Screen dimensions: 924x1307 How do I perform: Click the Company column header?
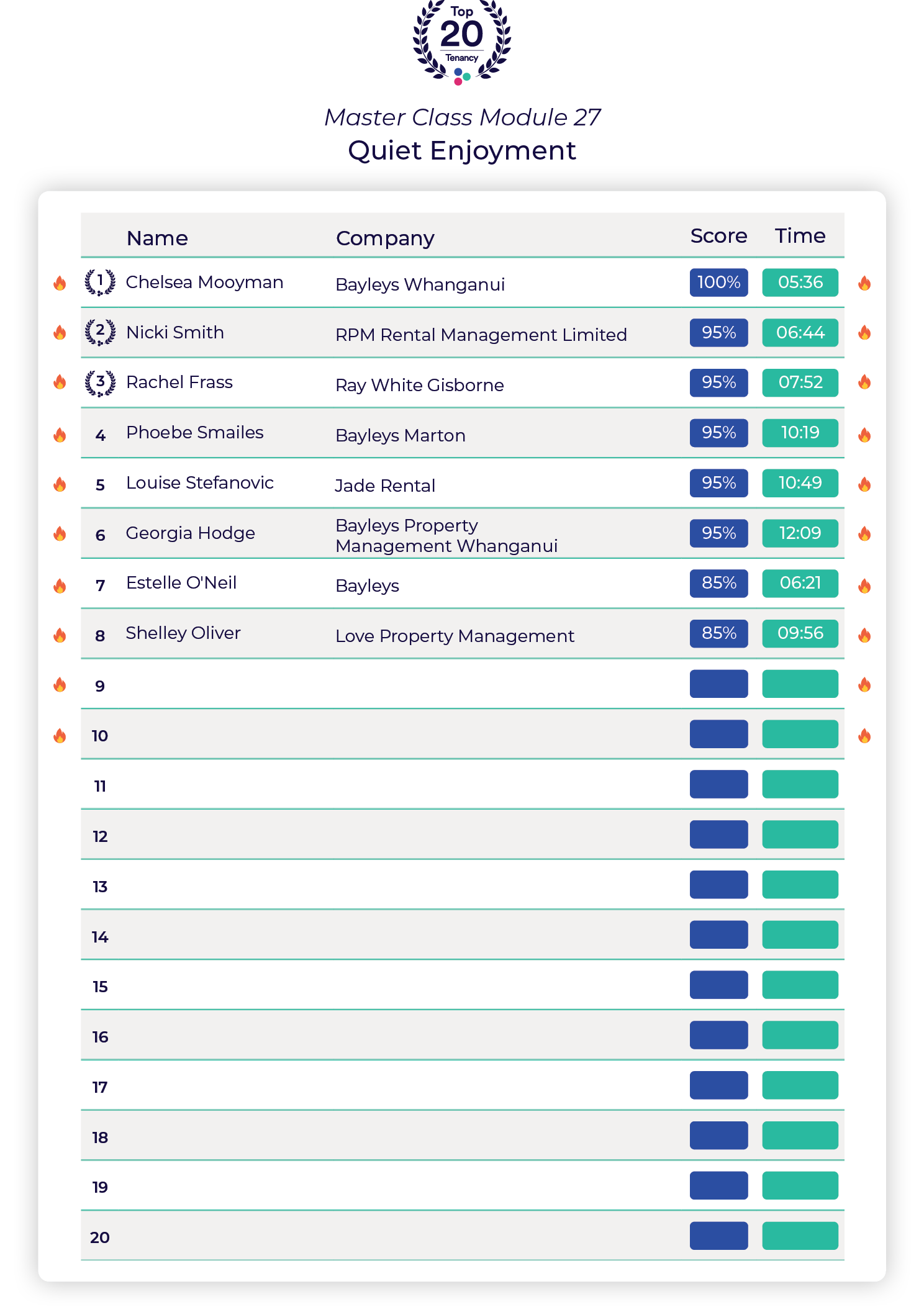pos(385,238)
